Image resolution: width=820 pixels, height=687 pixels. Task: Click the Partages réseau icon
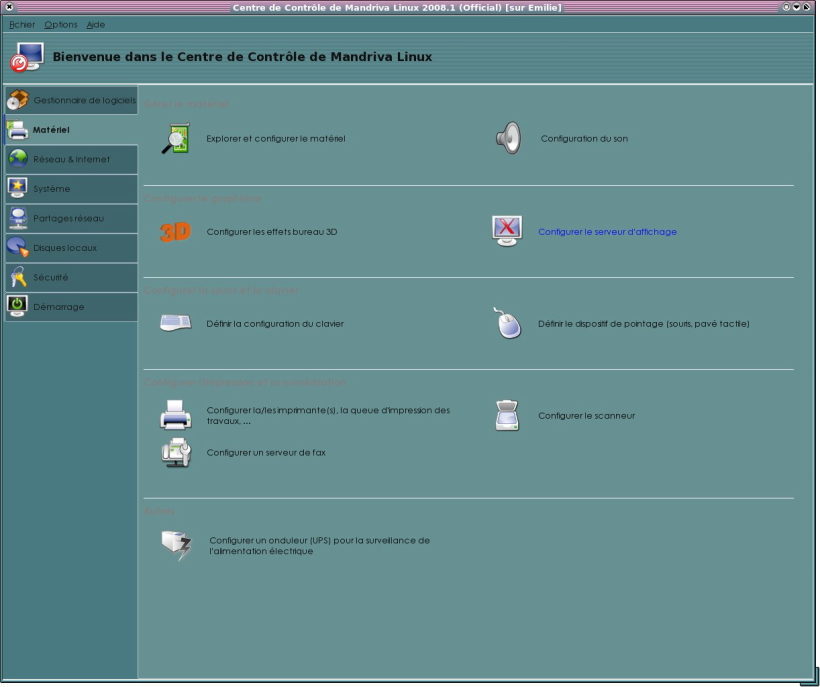18,218
